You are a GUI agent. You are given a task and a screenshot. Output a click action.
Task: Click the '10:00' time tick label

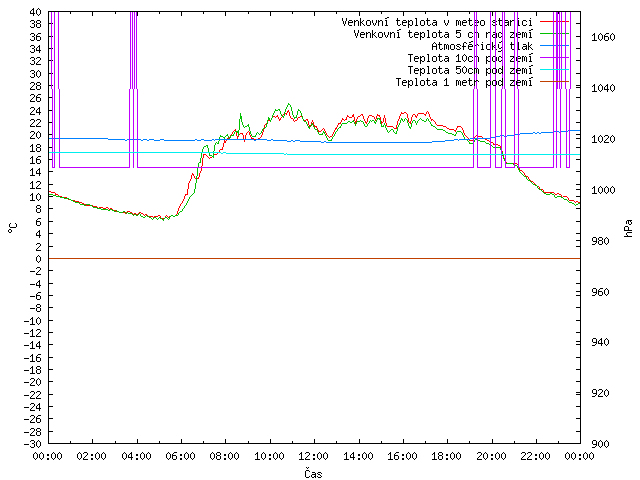269,456
